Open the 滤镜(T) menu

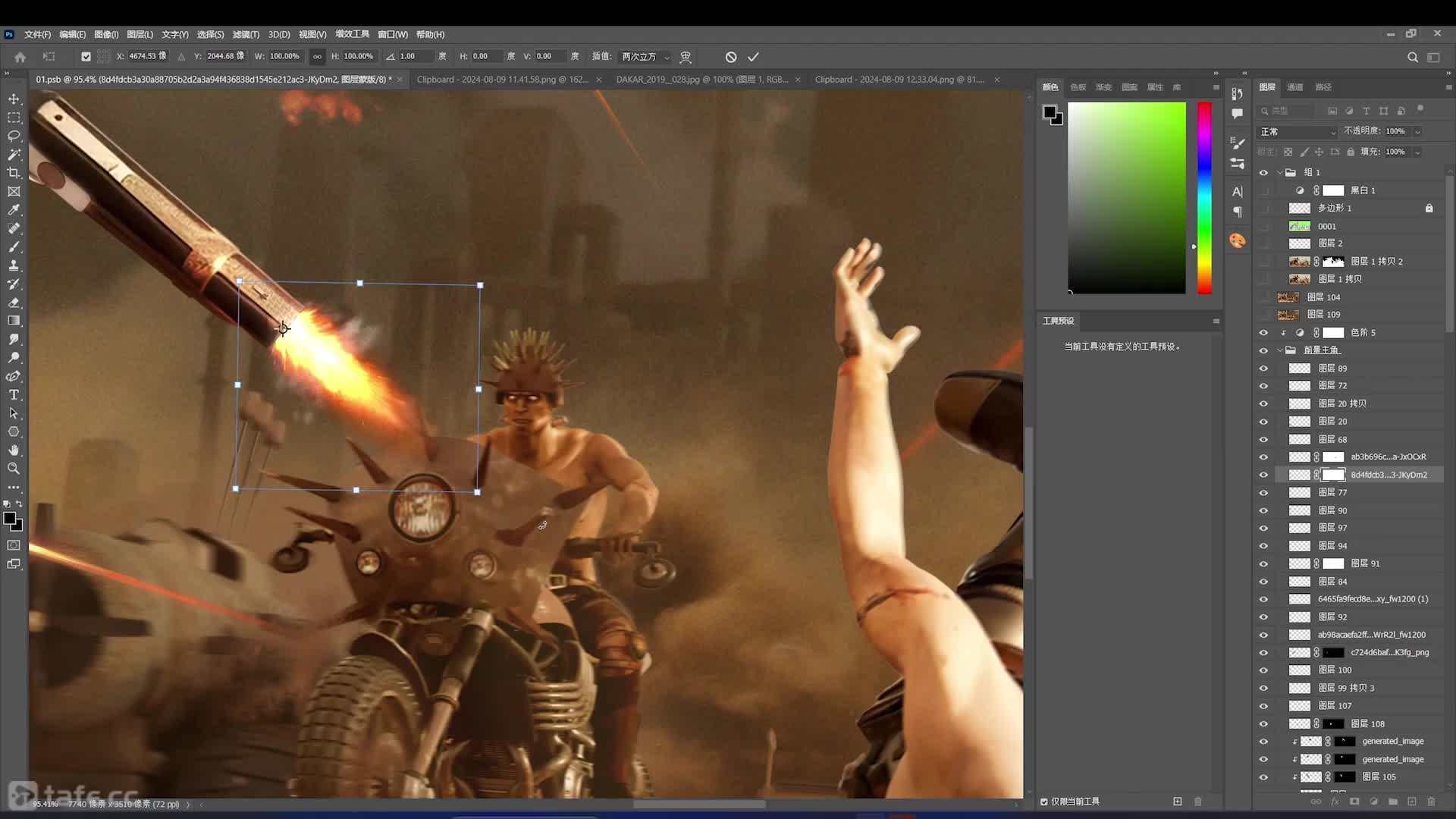(x=246, y=34)
